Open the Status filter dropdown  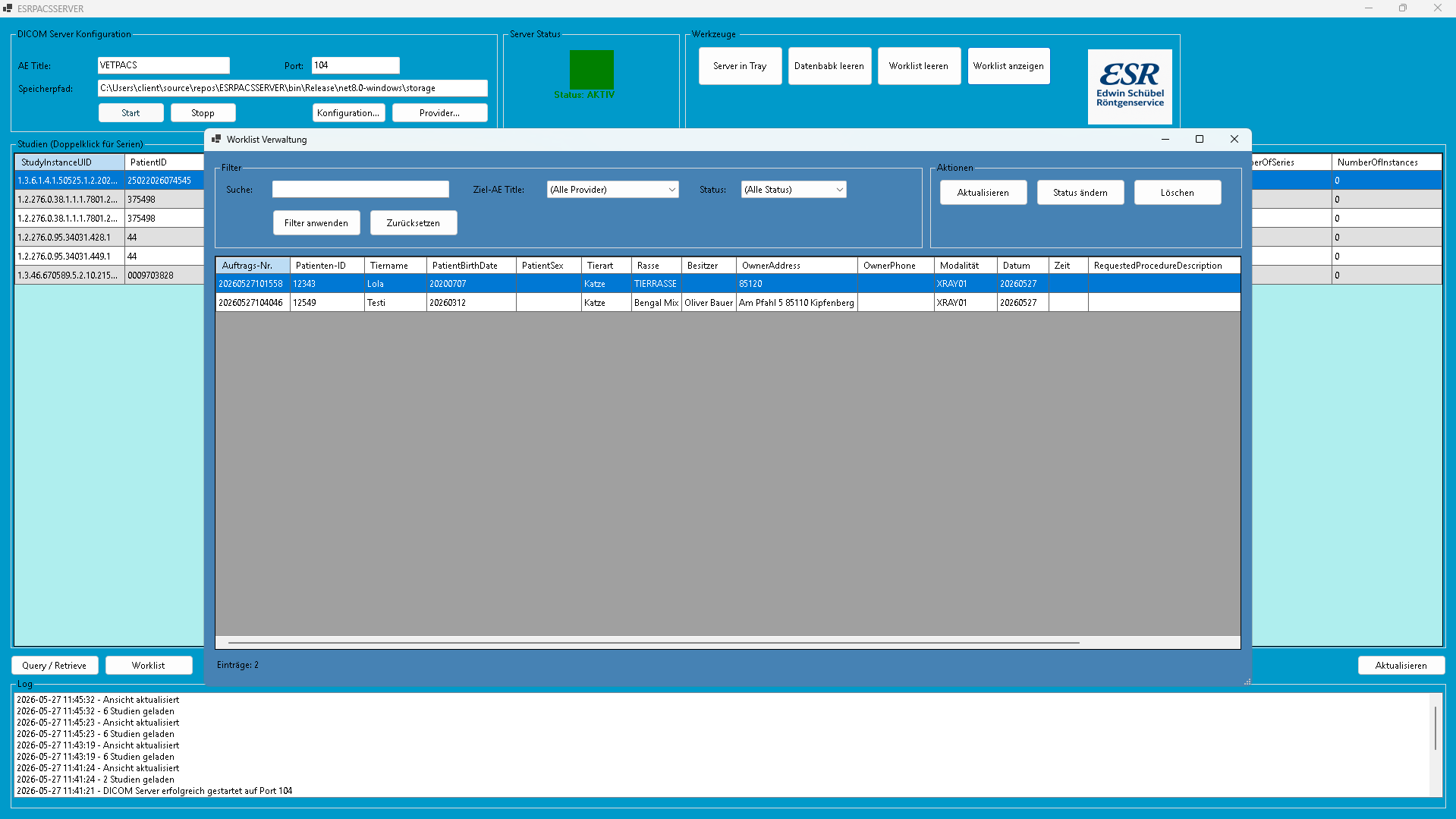[794, 190]
